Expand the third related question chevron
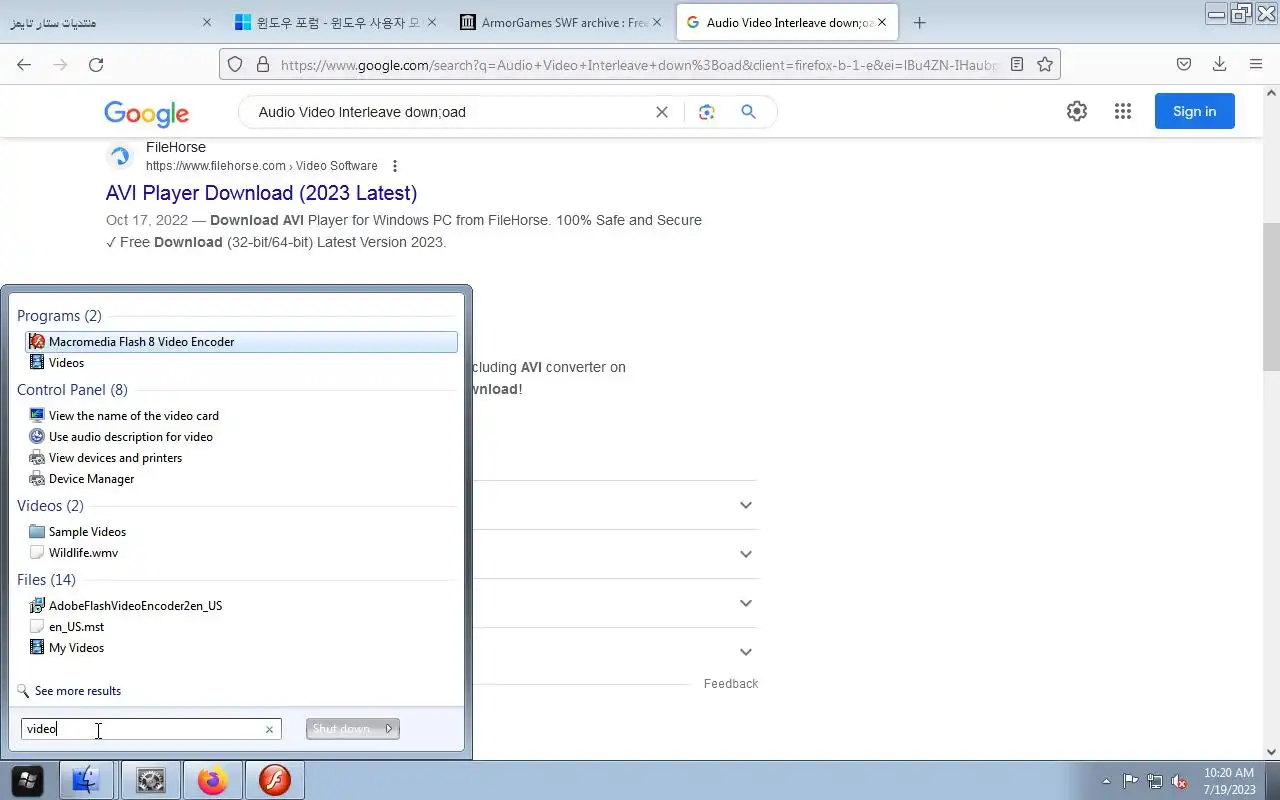 point(746,603)
